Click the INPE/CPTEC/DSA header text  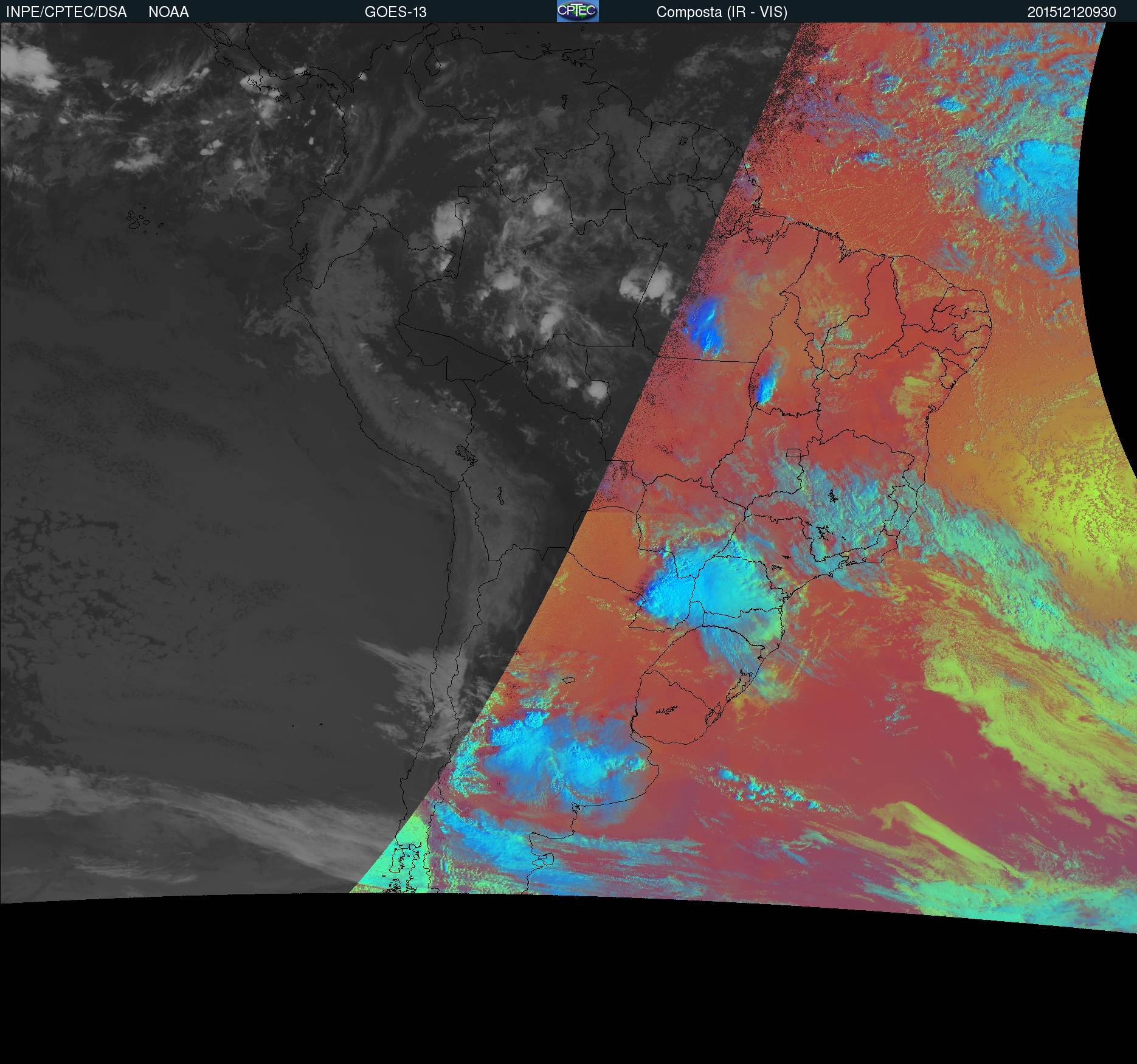point(66,12)
